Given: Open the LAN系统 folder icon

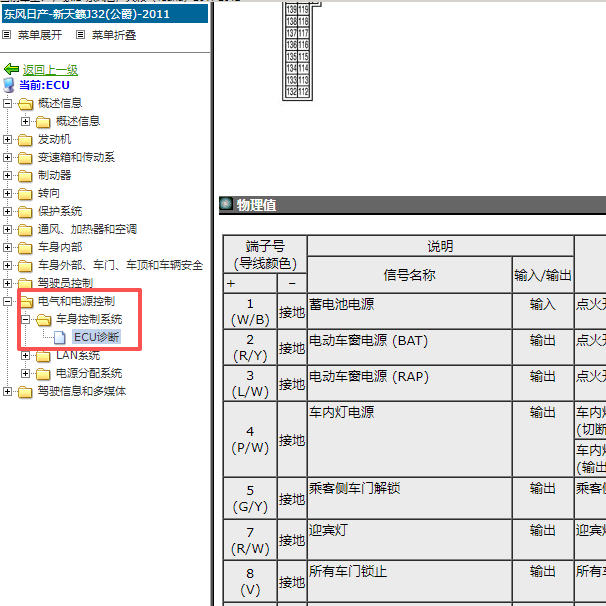Looking at the screenshot, I should pyautogui.click(x=43, y=356).
